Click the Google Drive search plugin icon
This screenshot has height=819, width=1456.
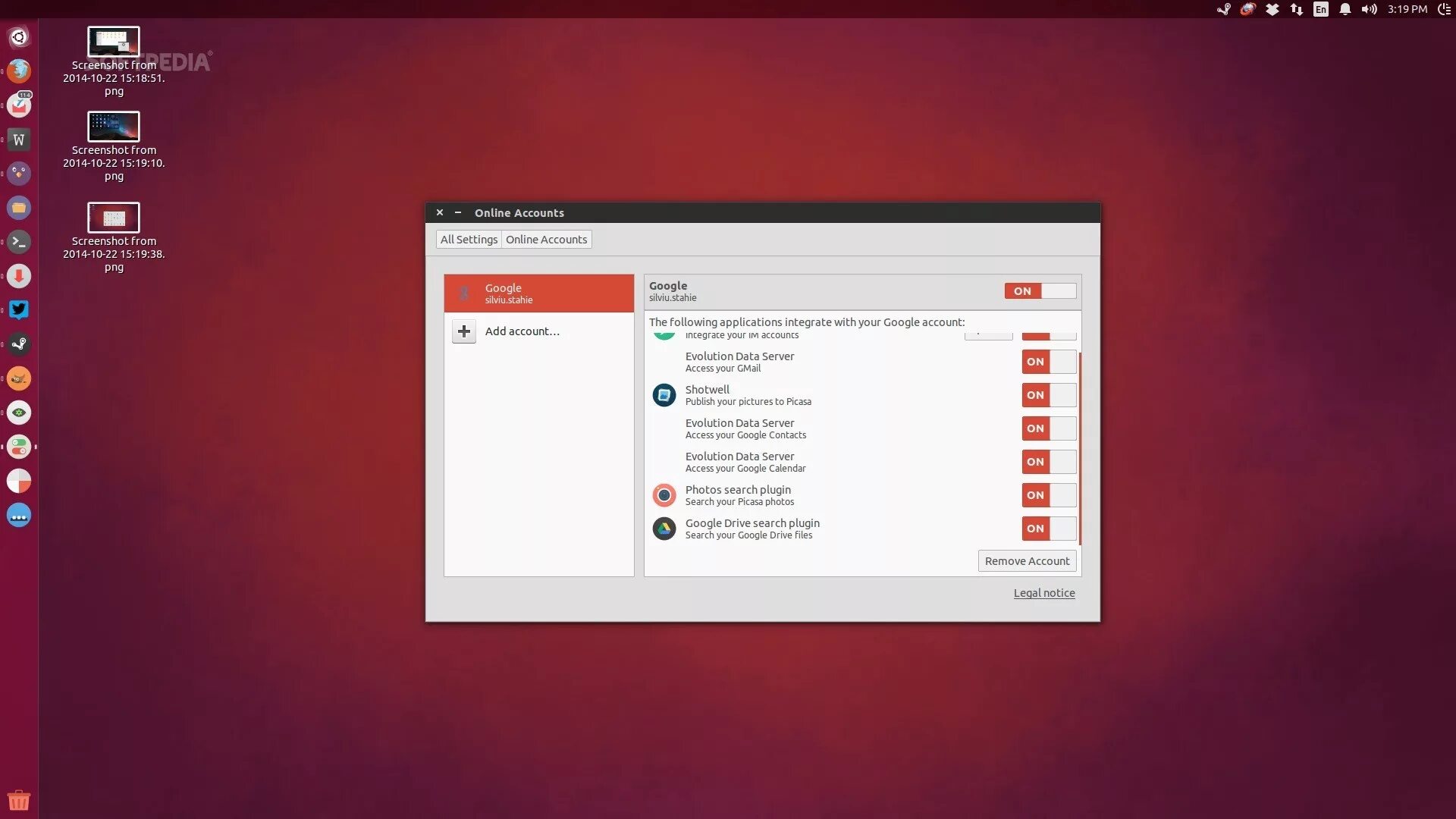(664, 529)
